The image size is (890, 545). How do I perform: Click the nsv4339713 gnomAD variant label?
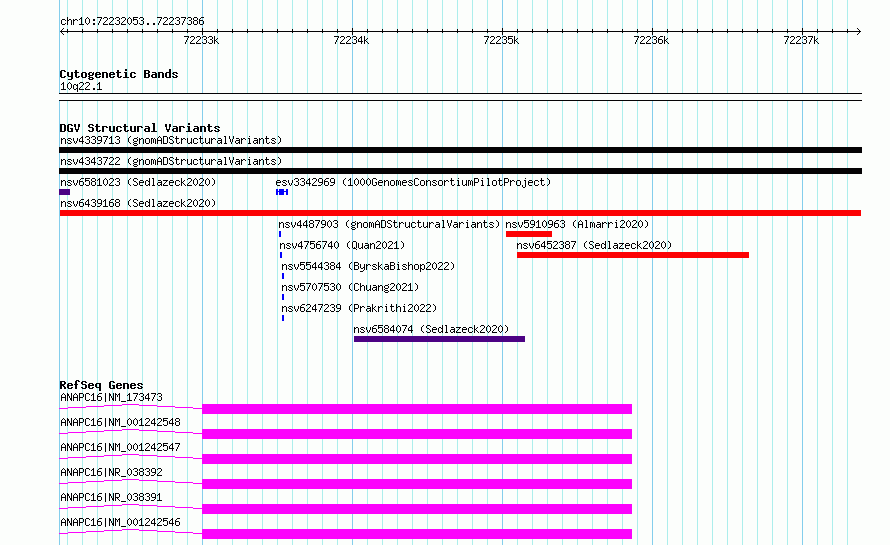pyautogui.click(x=171, y=140)
